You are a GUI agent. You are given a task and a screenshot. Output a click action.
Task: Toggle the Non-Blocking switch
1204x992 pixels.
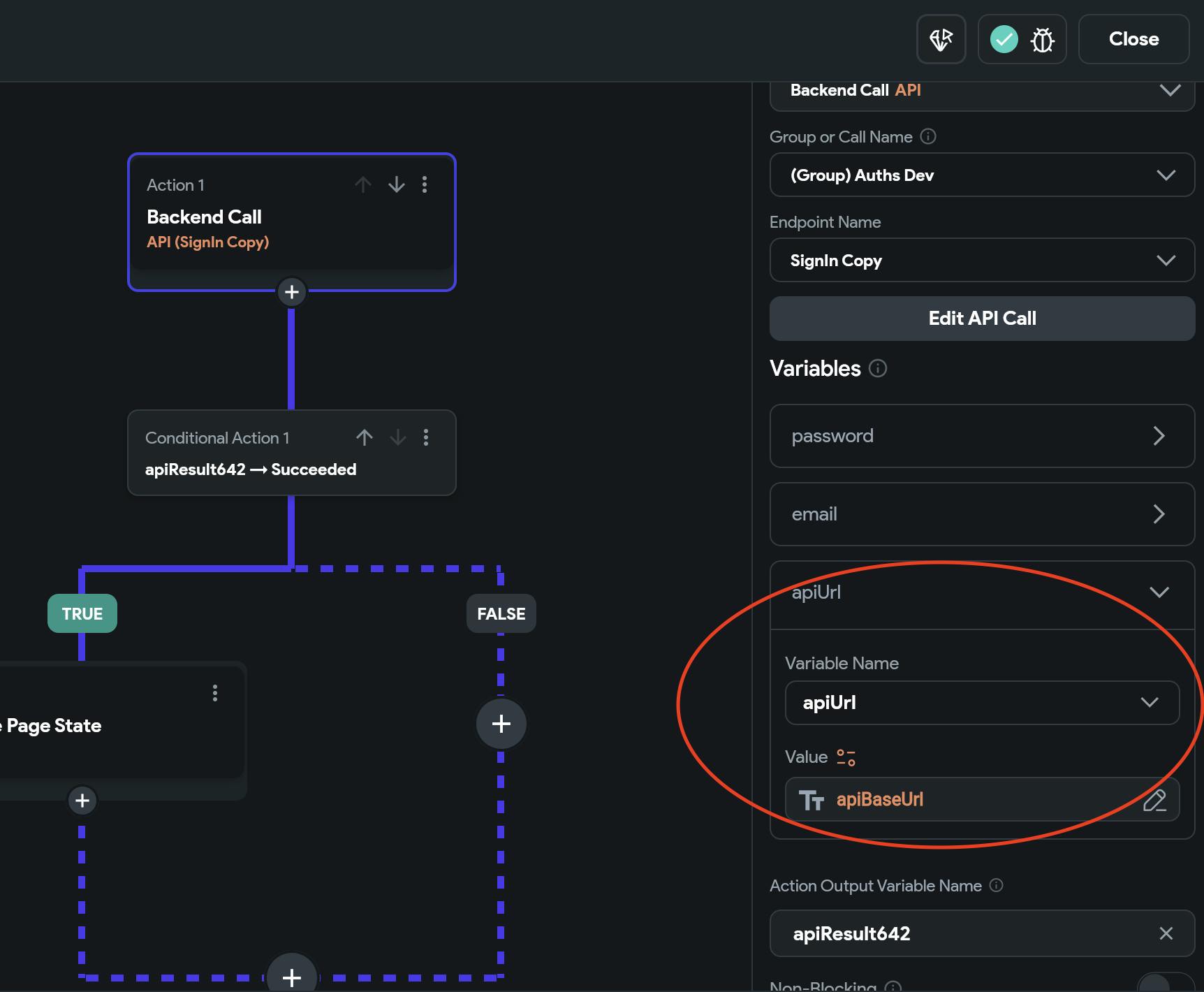click(x=1165, y=984)
